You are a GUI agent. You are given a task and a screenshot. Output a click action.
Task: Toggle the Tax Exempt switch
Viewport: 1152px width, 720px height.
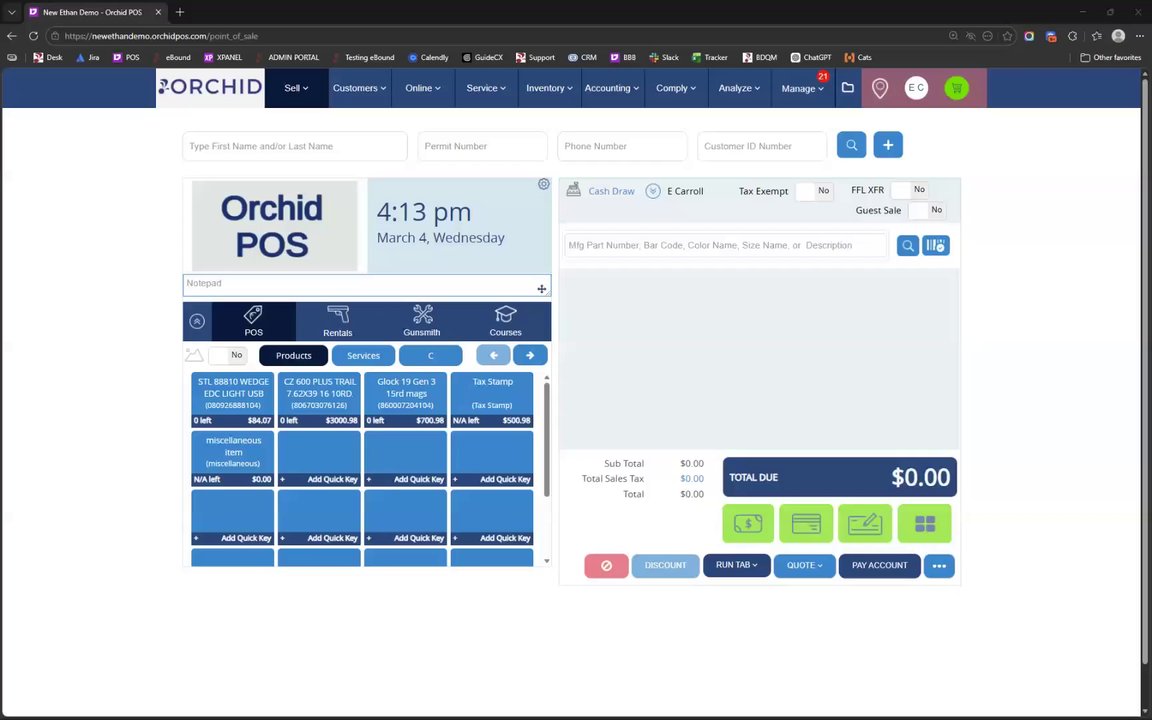(x=814, y=191)
